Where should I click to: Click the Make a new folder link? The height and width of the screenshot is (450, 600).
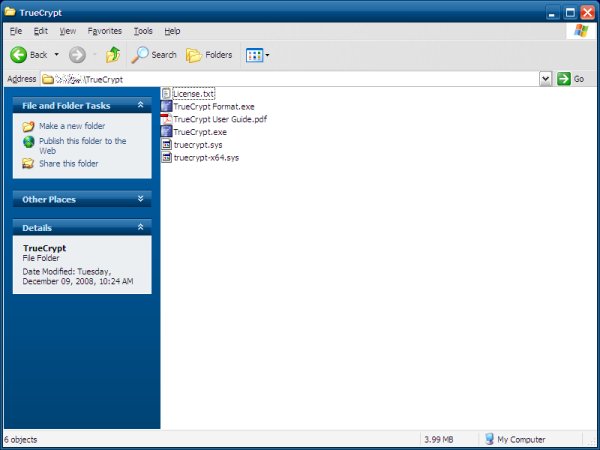click(x=71, y=127)
